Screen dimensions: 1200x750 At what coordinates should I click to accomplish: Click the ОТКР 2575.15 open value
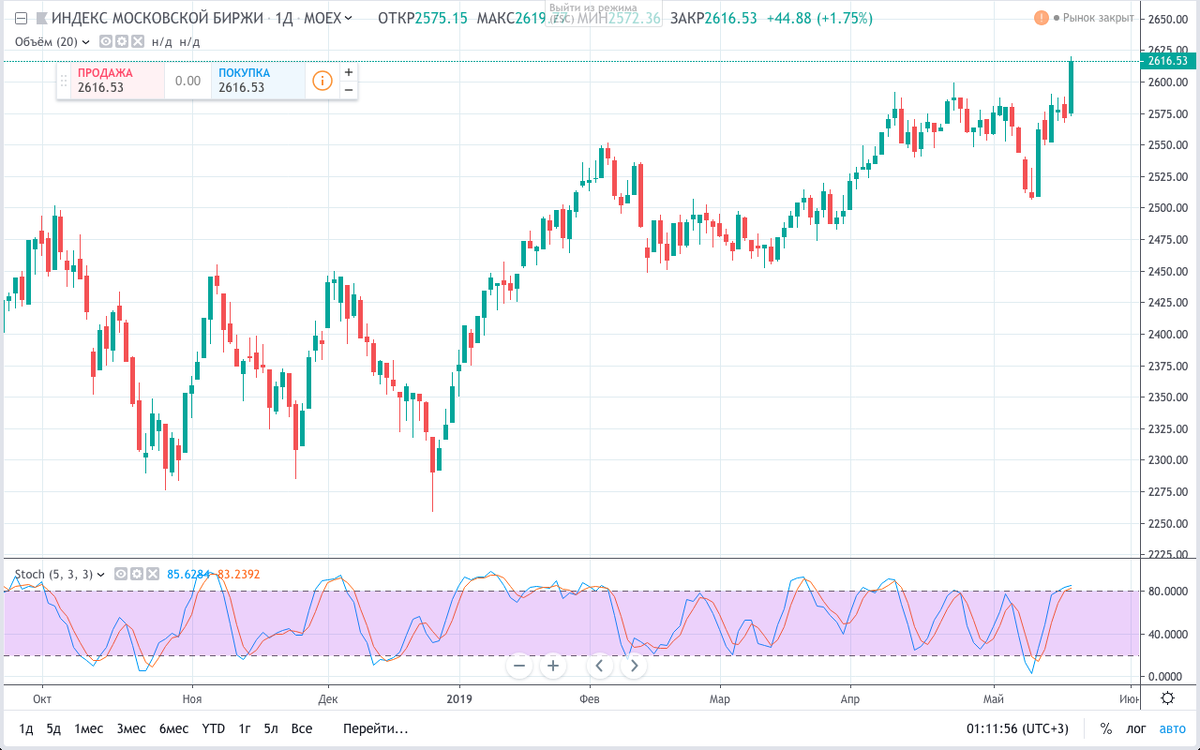point(424,19)
